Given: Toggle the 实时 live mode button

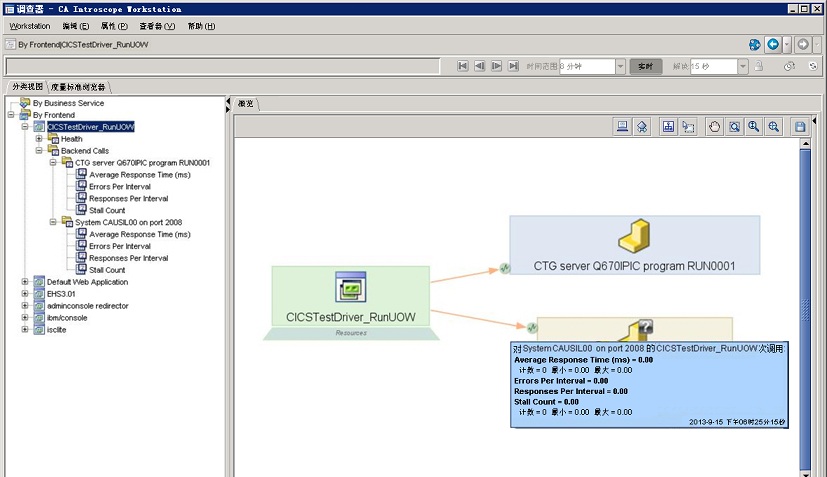Looking at the screenshot, I should (646, 66).
